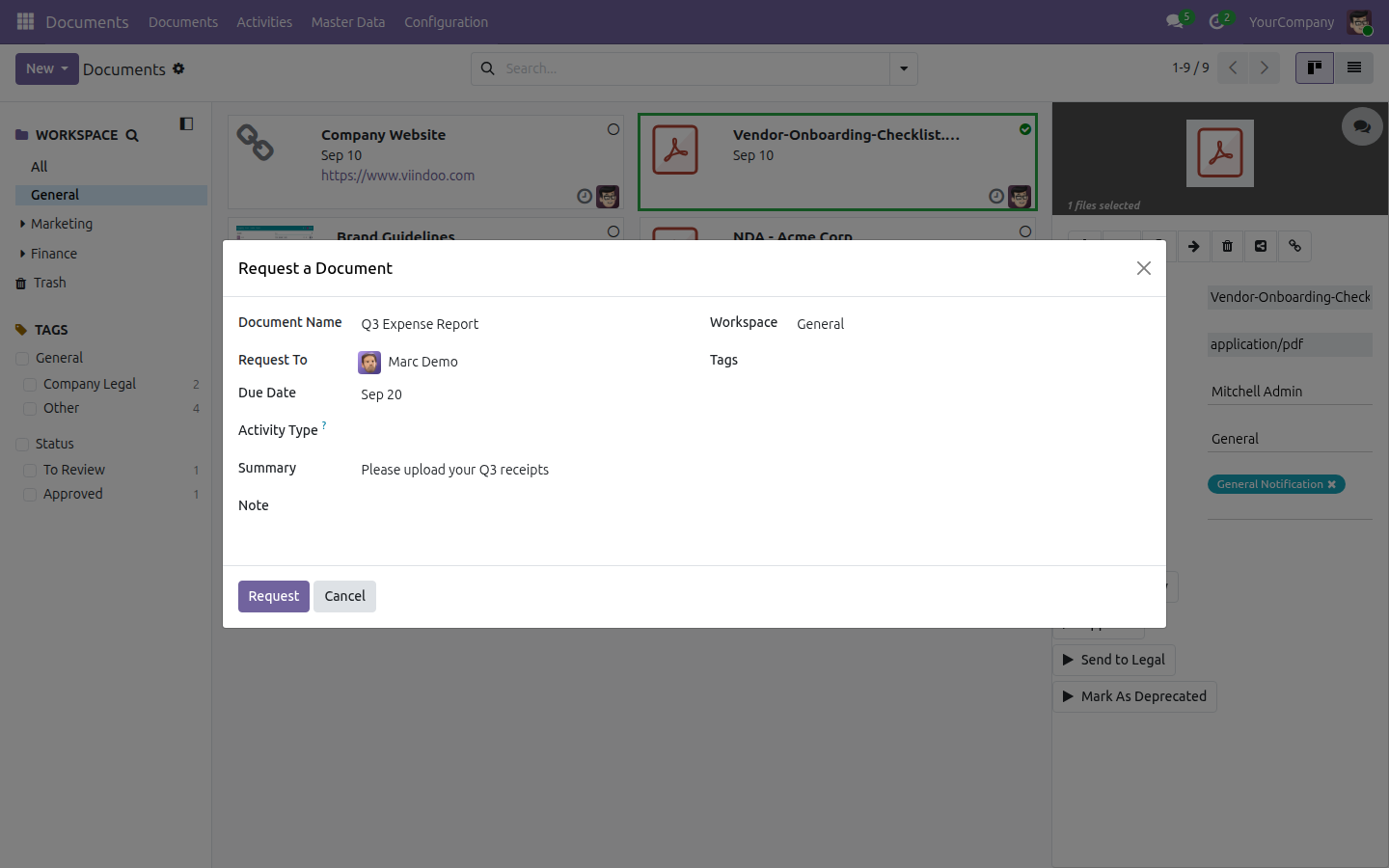Click Marc Demo's avatar in the Request To field
This screenshot has width=1389, height=868.
tap(369, 362)
